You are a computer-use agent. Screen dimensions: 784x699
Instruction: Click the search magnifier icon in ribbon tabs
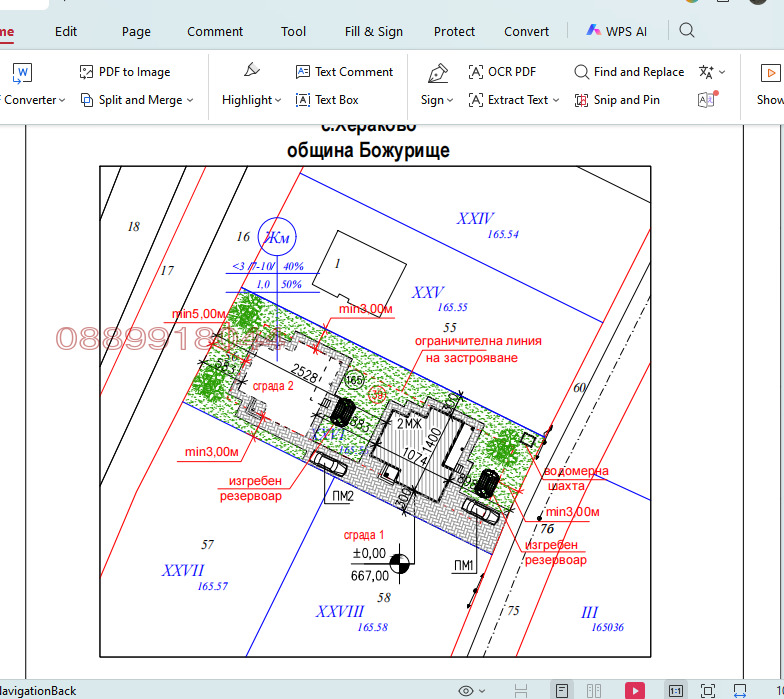(x=687, y=30)
